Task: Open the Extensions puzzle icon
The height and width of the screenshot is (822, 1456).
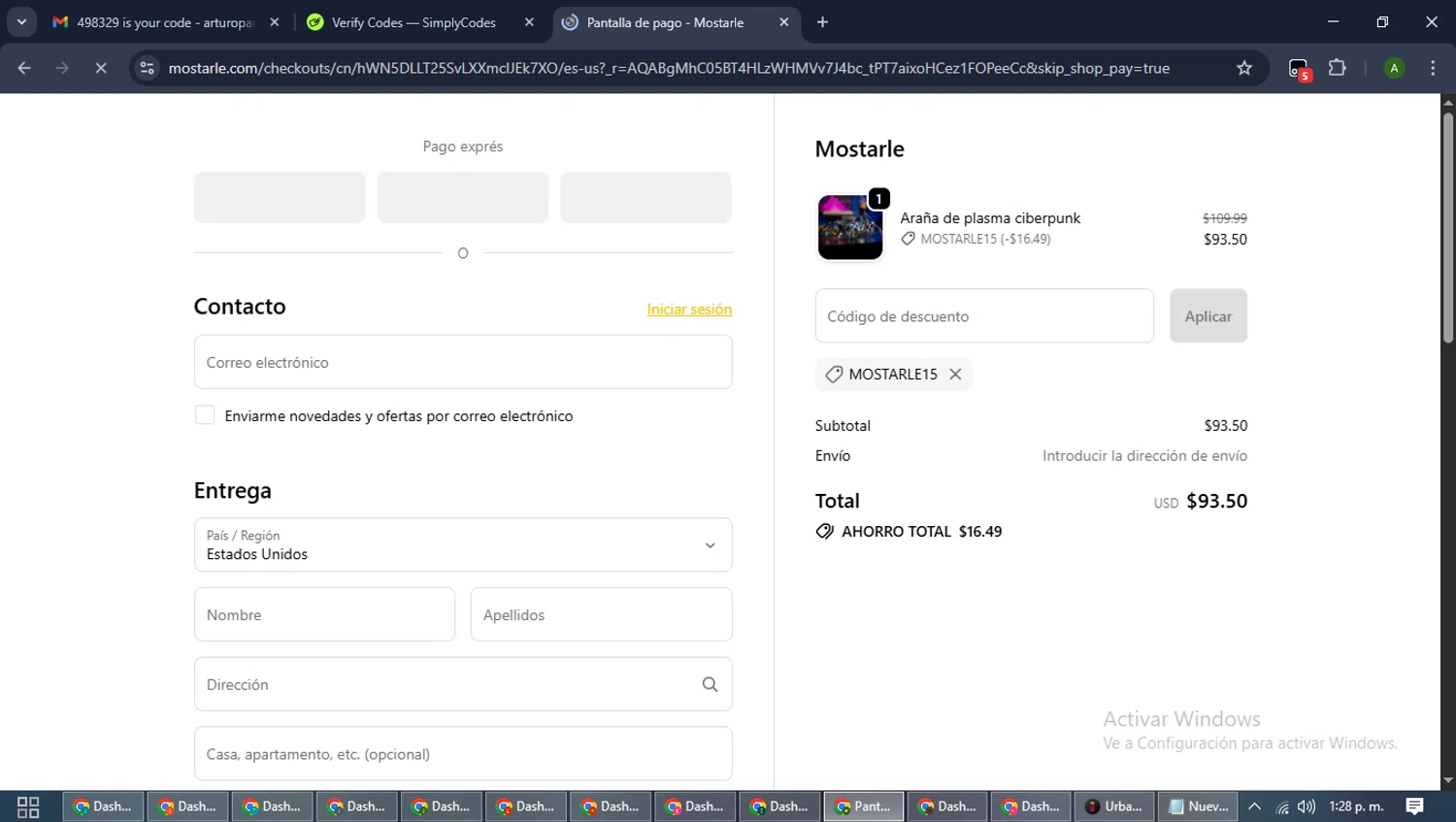Action: pos(1338,68)
